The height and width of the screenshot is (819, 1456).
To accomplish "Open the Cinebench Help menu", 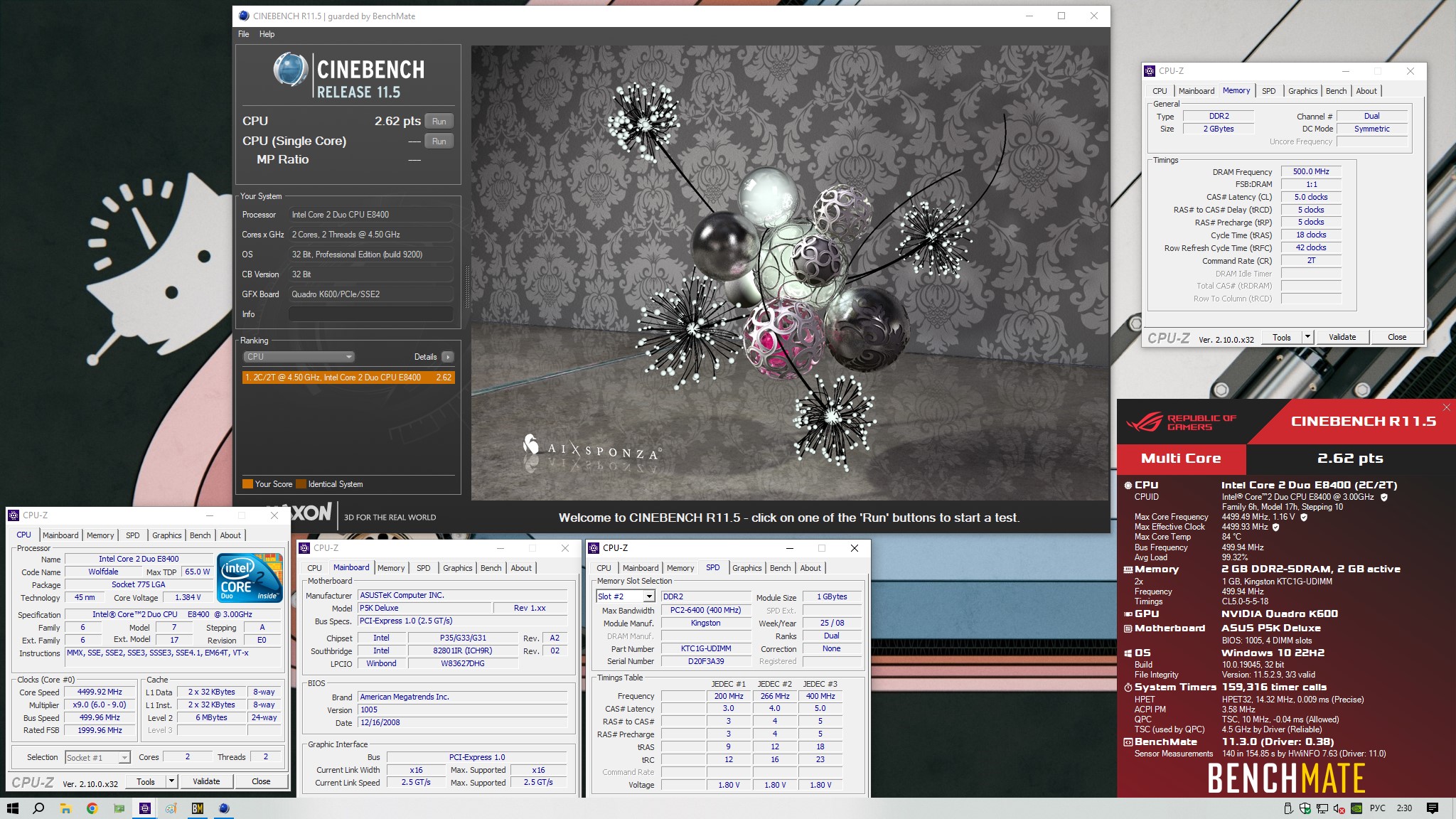I will pyautogui.click(x=267, y=34).
